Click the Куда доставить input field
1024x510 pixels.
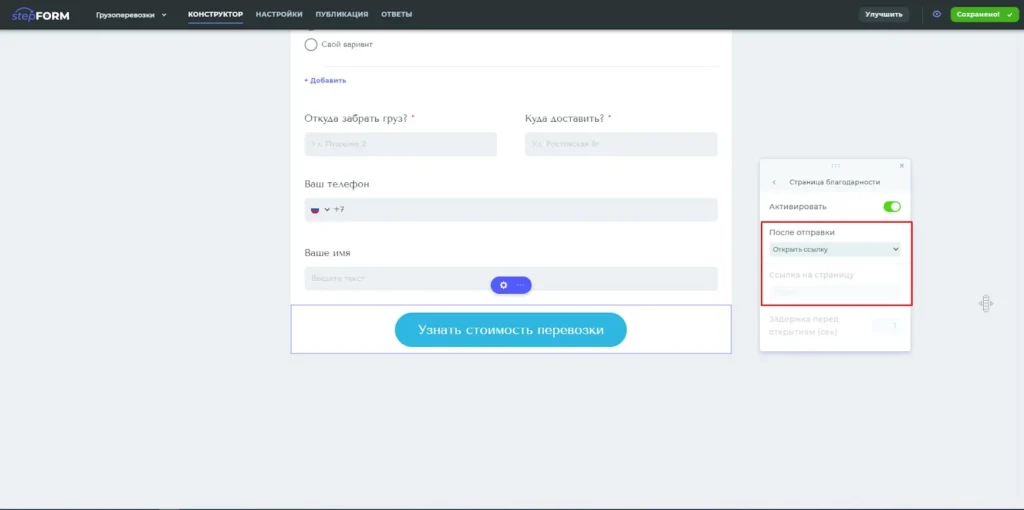tap(621, 144)
